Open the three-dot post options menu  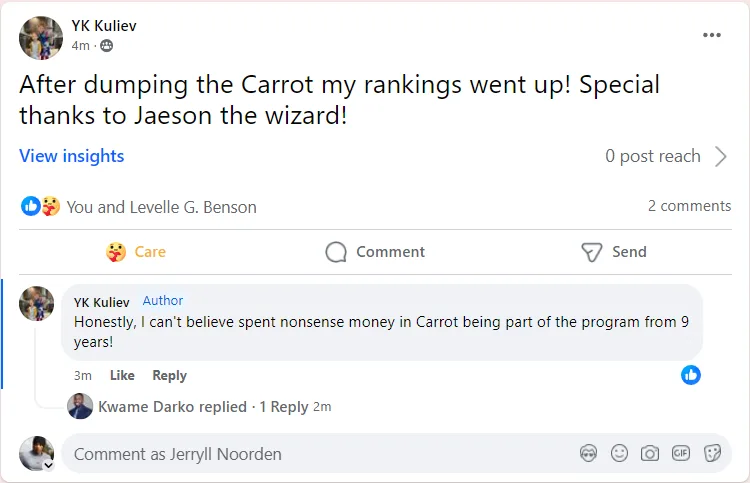[711, 35]
